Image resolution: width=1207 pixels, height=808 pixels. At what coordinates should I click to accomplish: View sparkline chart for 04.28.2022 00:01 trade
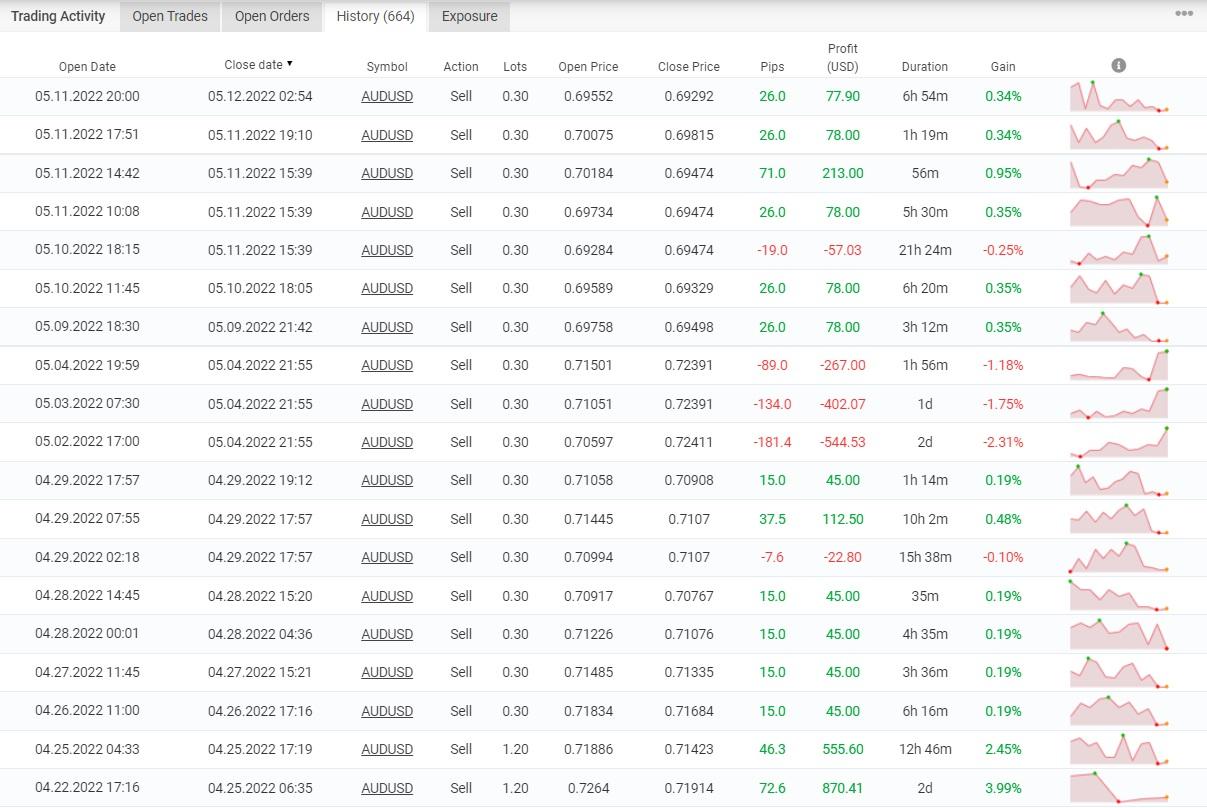1119,634
